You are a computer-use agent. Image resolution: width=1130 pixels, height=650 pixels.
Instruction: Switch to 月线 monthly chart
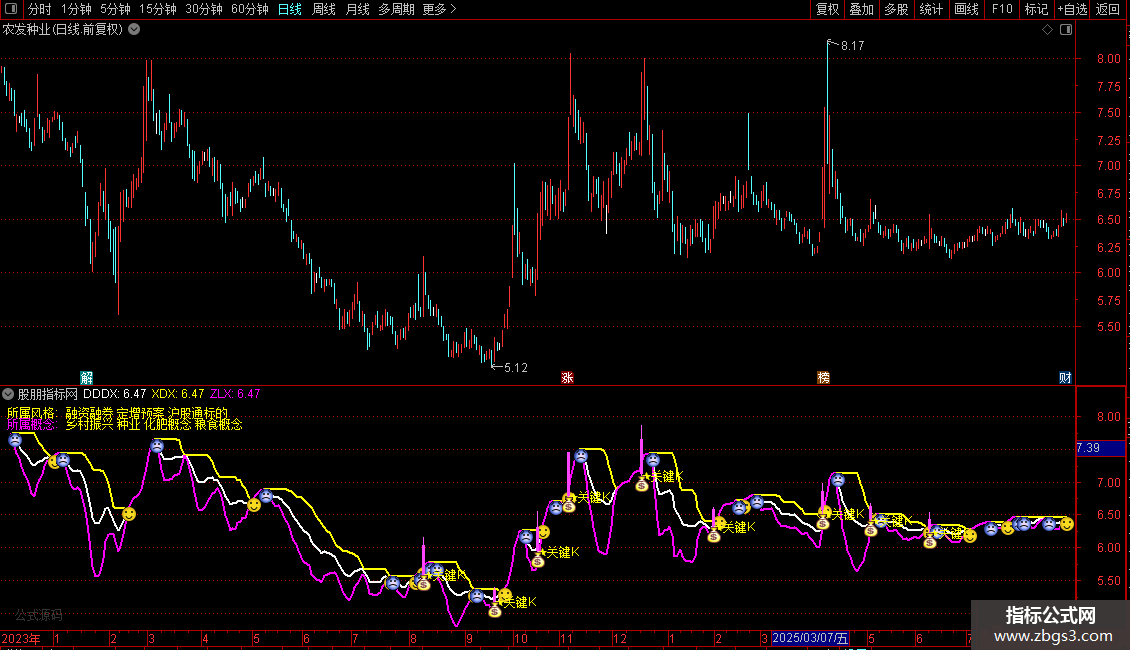pyautogui.click(x=357, y=9)
